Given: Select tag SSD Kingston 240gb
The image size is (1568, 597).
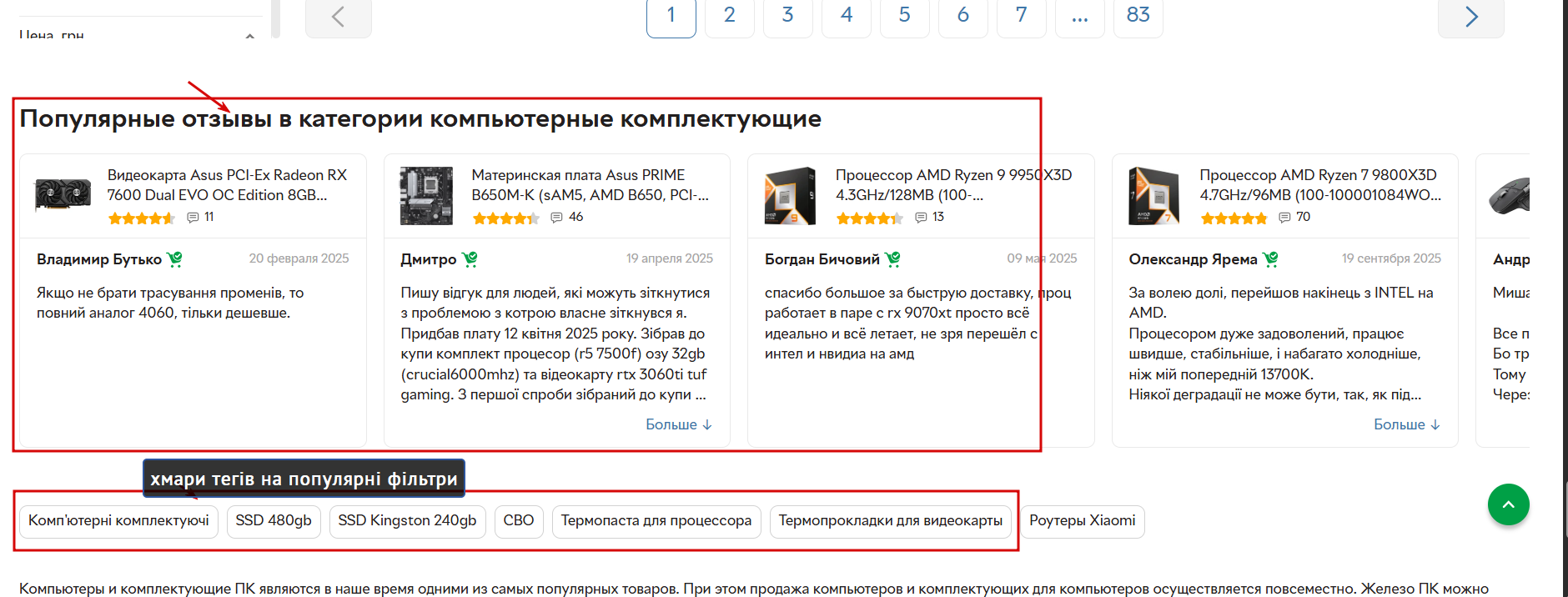Looking at the screenshot, I should coord(407,521).
